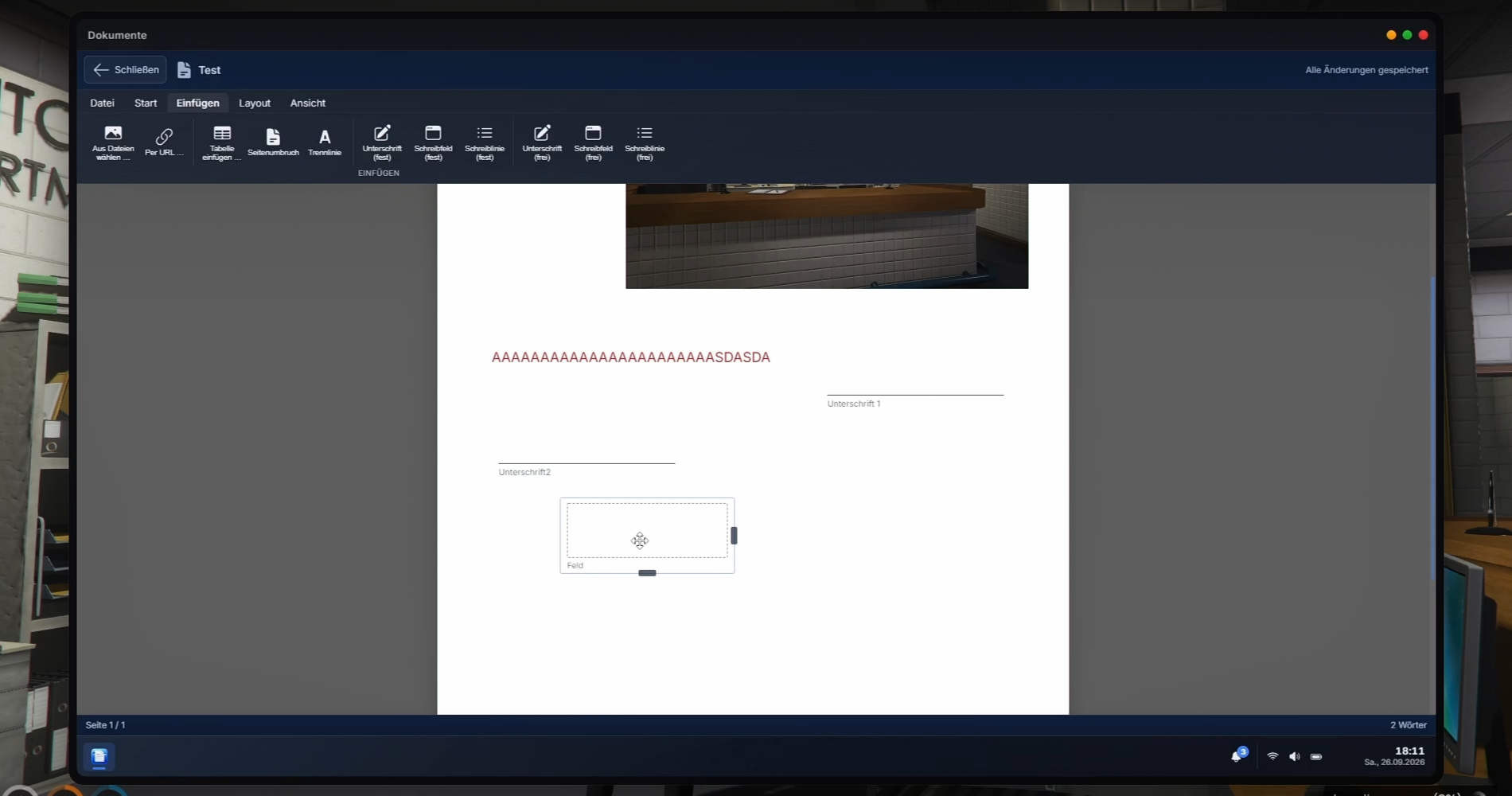The height and width of the screenshot is (796, 1512).
Task: Check the battery icon in taskbar
Action: [1316, 757]
